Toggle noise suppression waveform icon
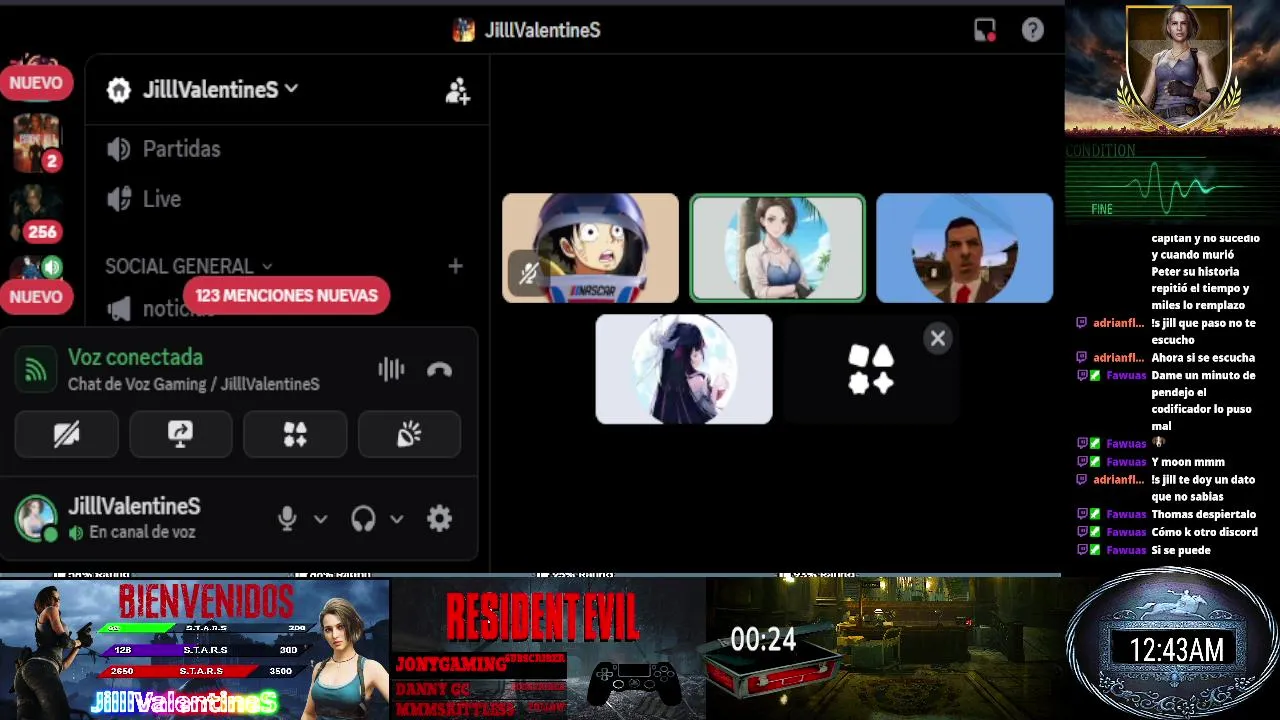1280x720 pixels. pyautogui.click(x=391, y=370)
